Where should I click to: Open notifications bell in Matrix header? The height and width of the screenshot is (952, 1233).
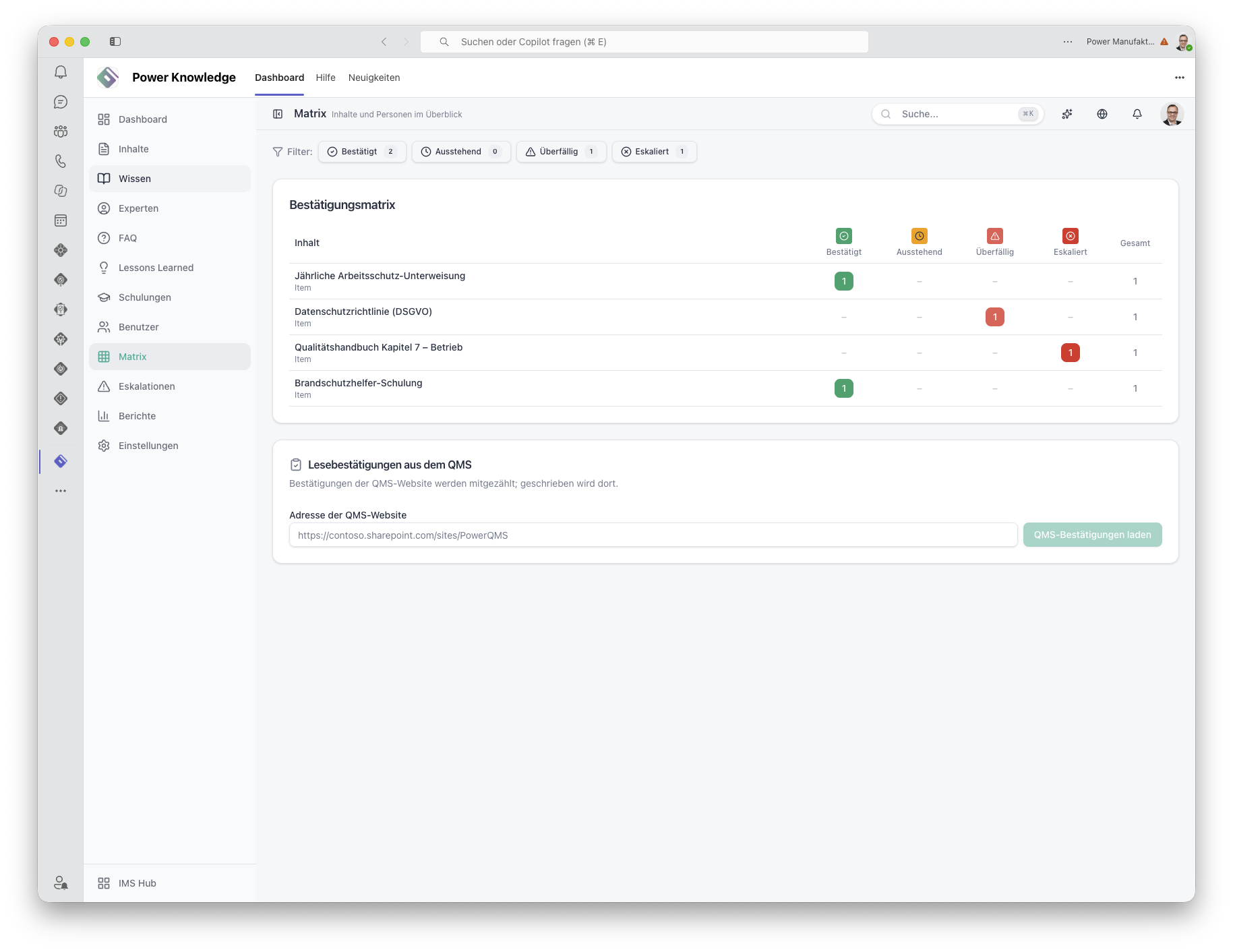pyautogui.click(x=1137, y=114)
